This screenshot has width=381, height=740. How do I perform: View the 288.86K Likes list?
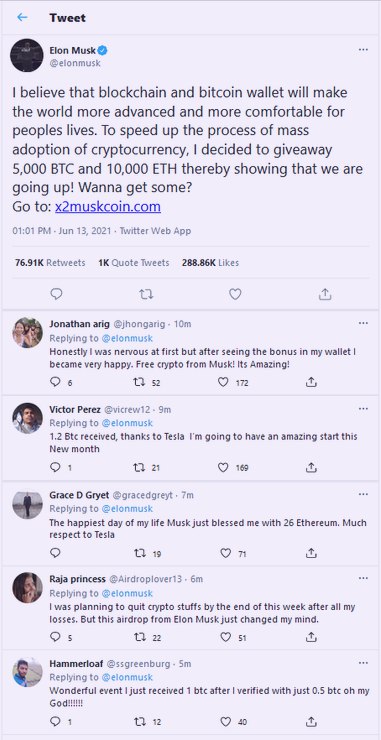coord(210,263)
